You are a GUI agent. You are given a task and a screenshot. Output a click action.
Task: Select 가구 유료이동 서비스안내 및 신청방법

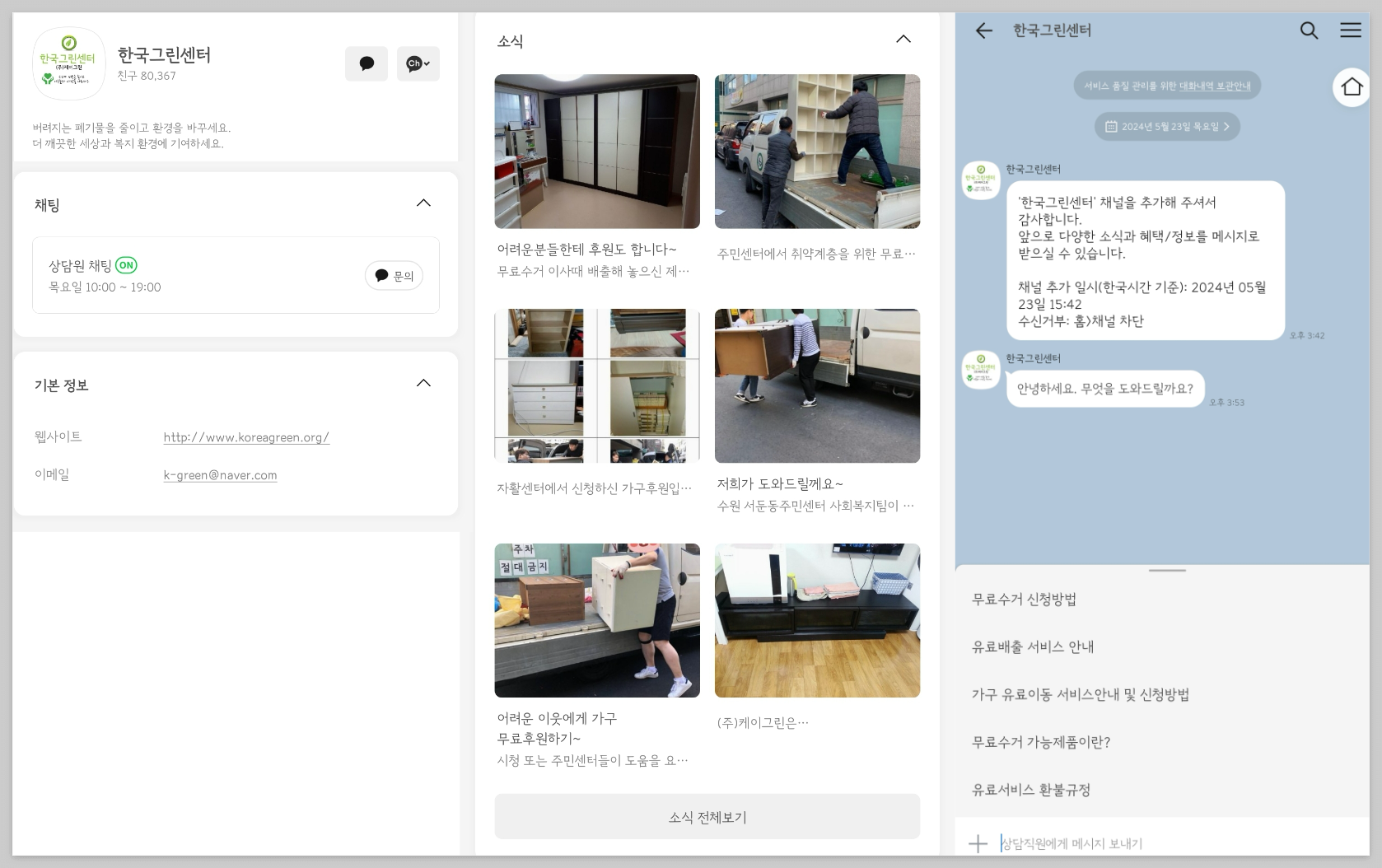click(1081, 694)
